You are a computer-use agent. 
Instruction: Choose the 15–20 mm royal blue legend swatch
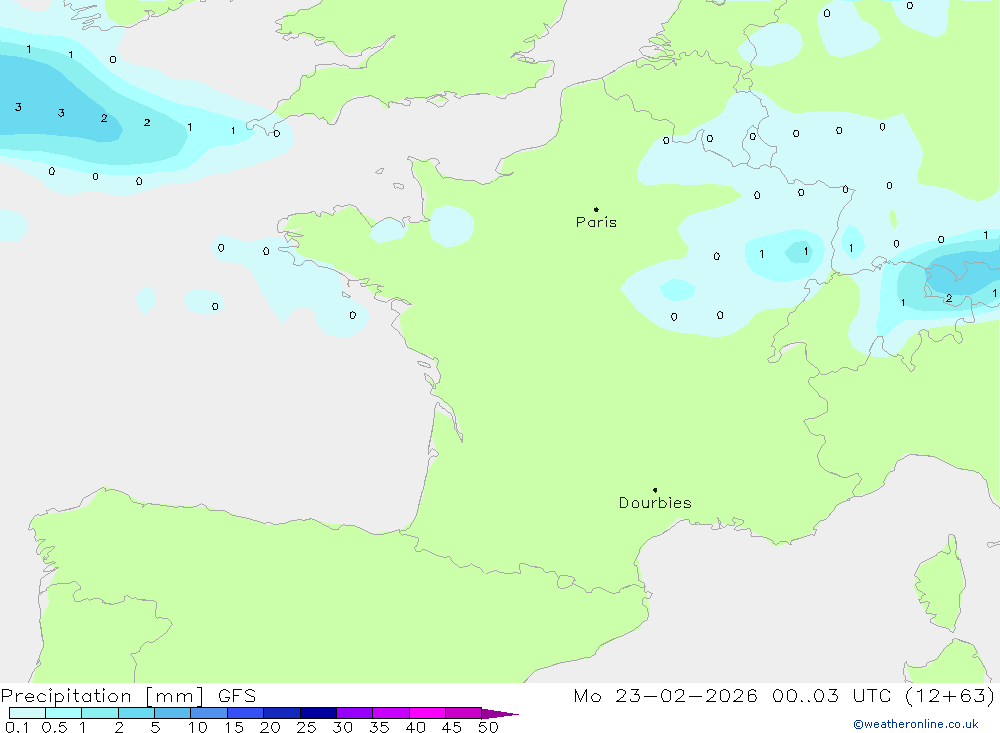pos(246,713)
